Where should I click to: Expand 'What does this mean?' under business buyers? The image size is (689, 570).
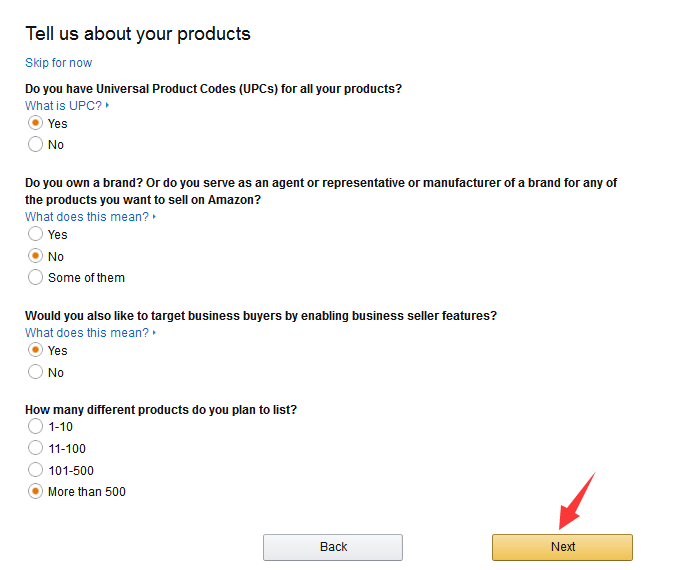point(86,332)
